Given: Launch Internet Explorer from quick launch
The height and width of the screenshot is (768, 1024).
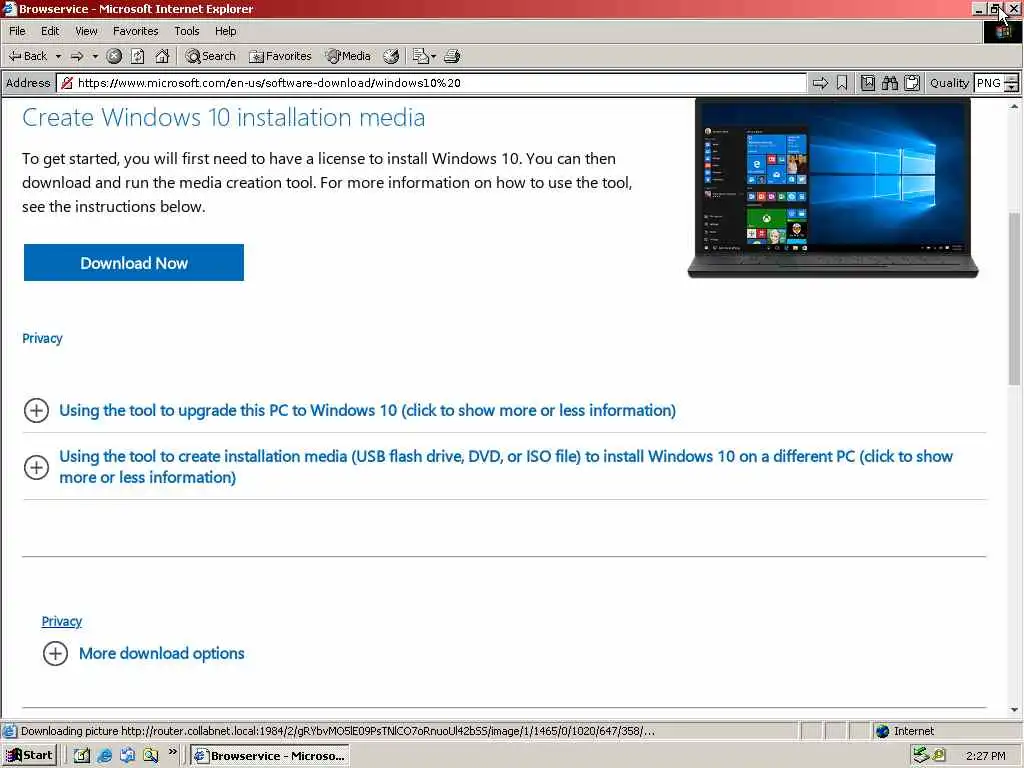Looking at the screenshot, I should point(104,756).
